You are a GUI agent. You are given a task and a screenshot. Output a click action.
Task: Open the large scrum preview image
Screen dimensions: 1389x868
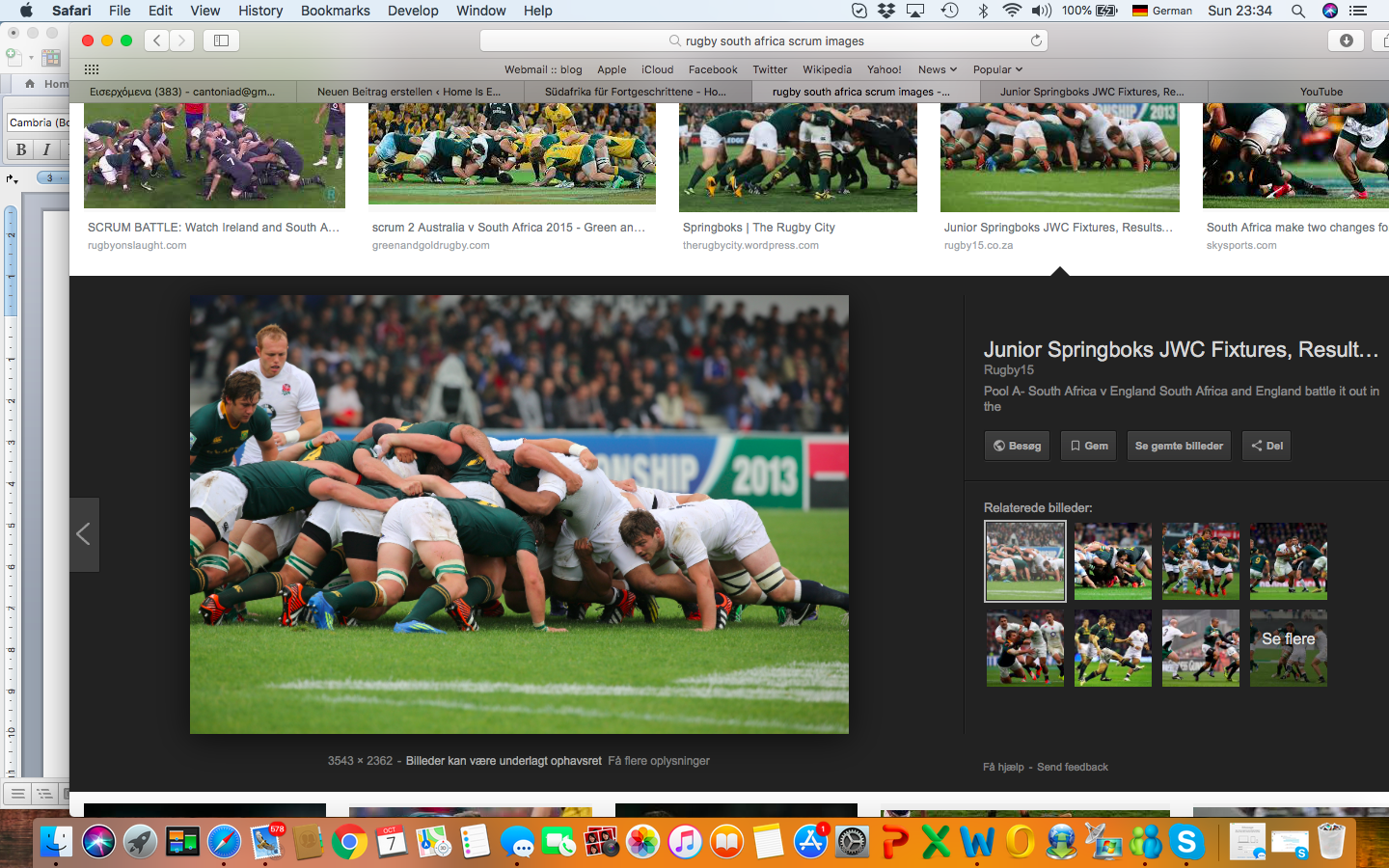click(519, 514)
